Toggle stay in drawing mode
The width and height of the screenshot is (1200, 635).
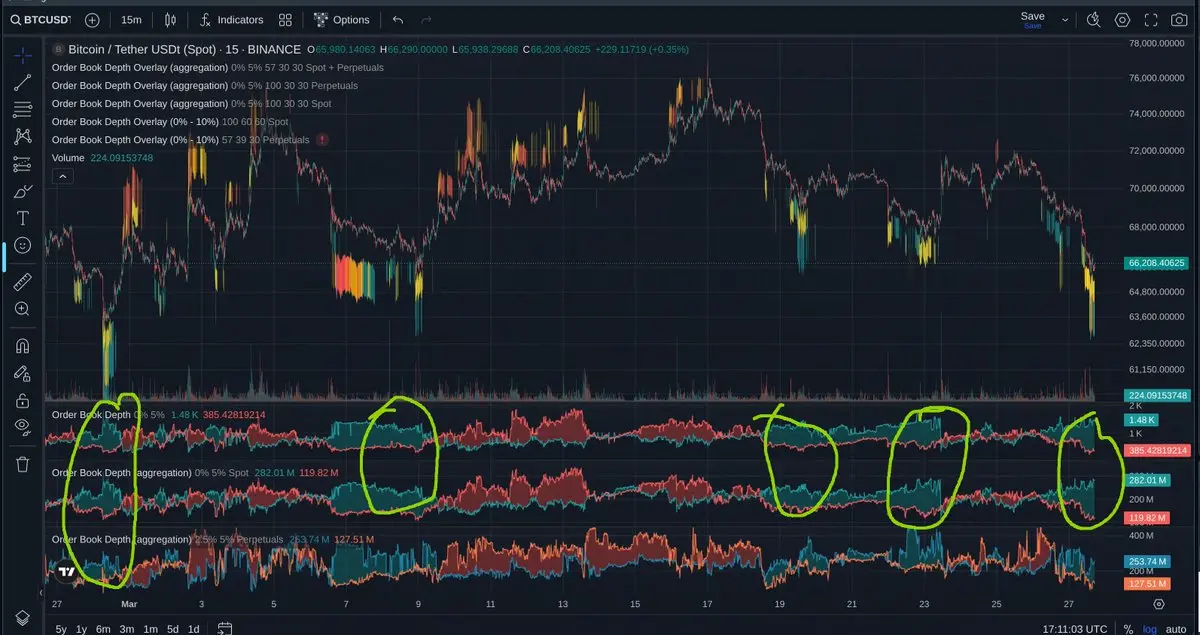click(x=22, y=373)
